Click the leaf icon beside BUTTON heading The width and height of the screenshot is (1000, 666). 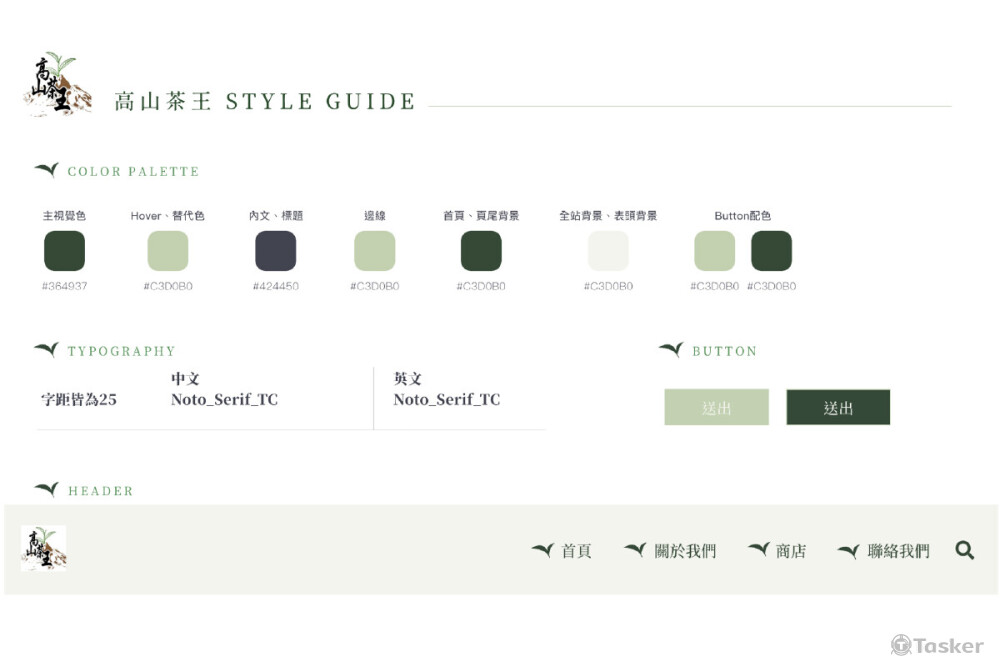pyautogui.click(x=671, y=350)
